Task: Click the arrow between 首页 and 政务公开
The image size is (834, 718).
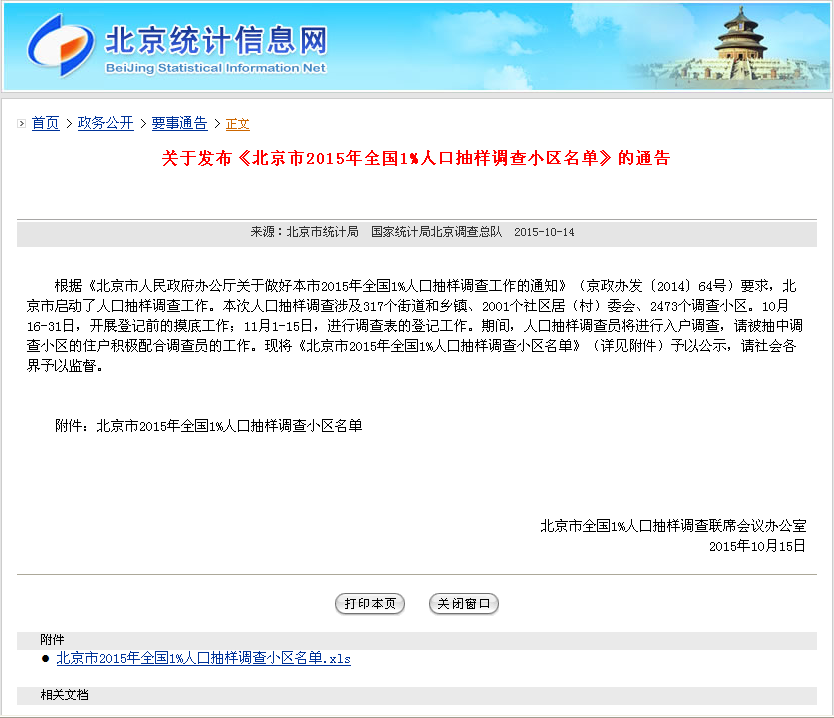Action: 69,123
